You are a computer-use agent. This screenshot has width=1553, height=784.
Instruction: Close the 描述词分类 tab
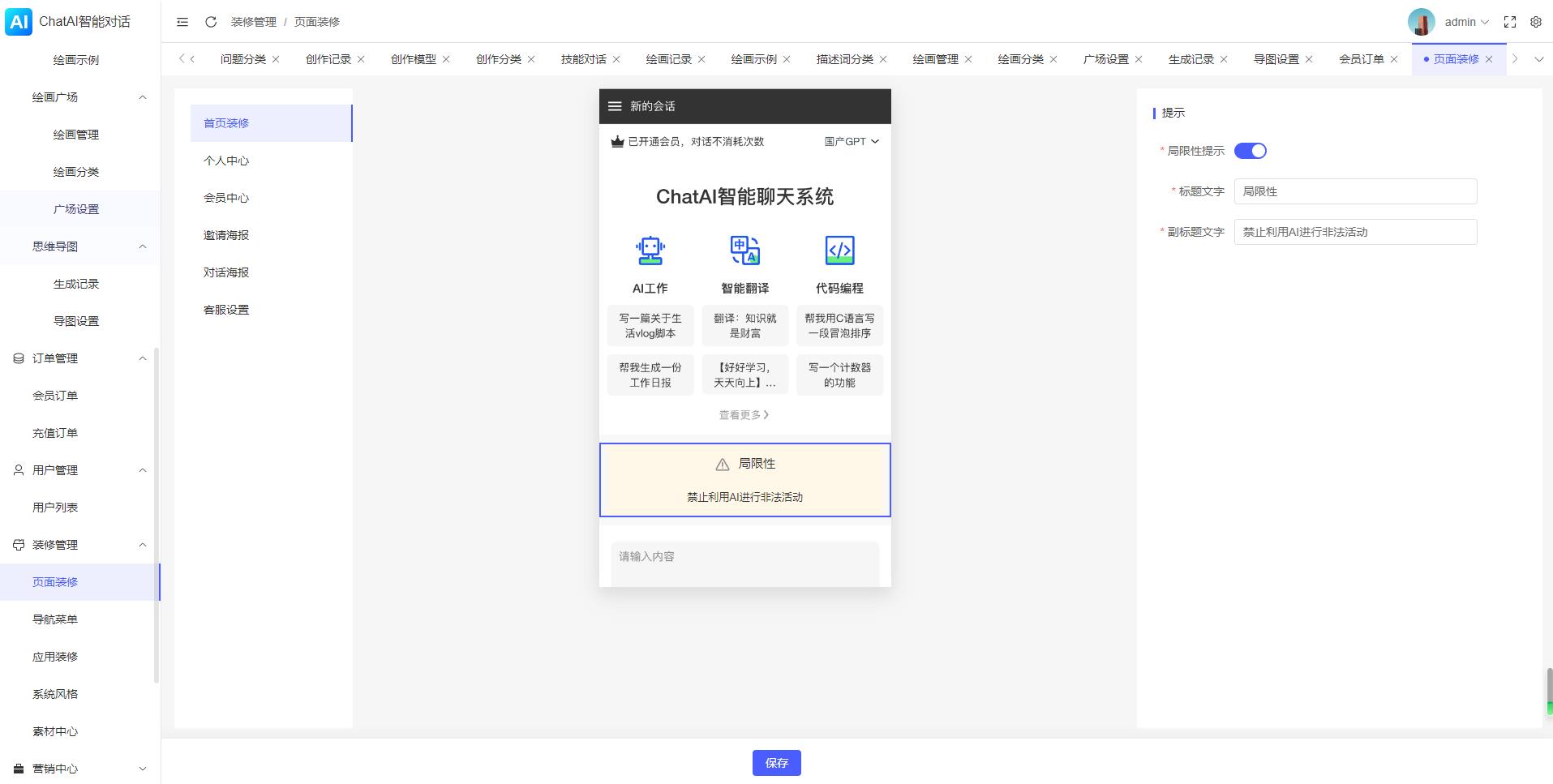[x=883, y=59]
